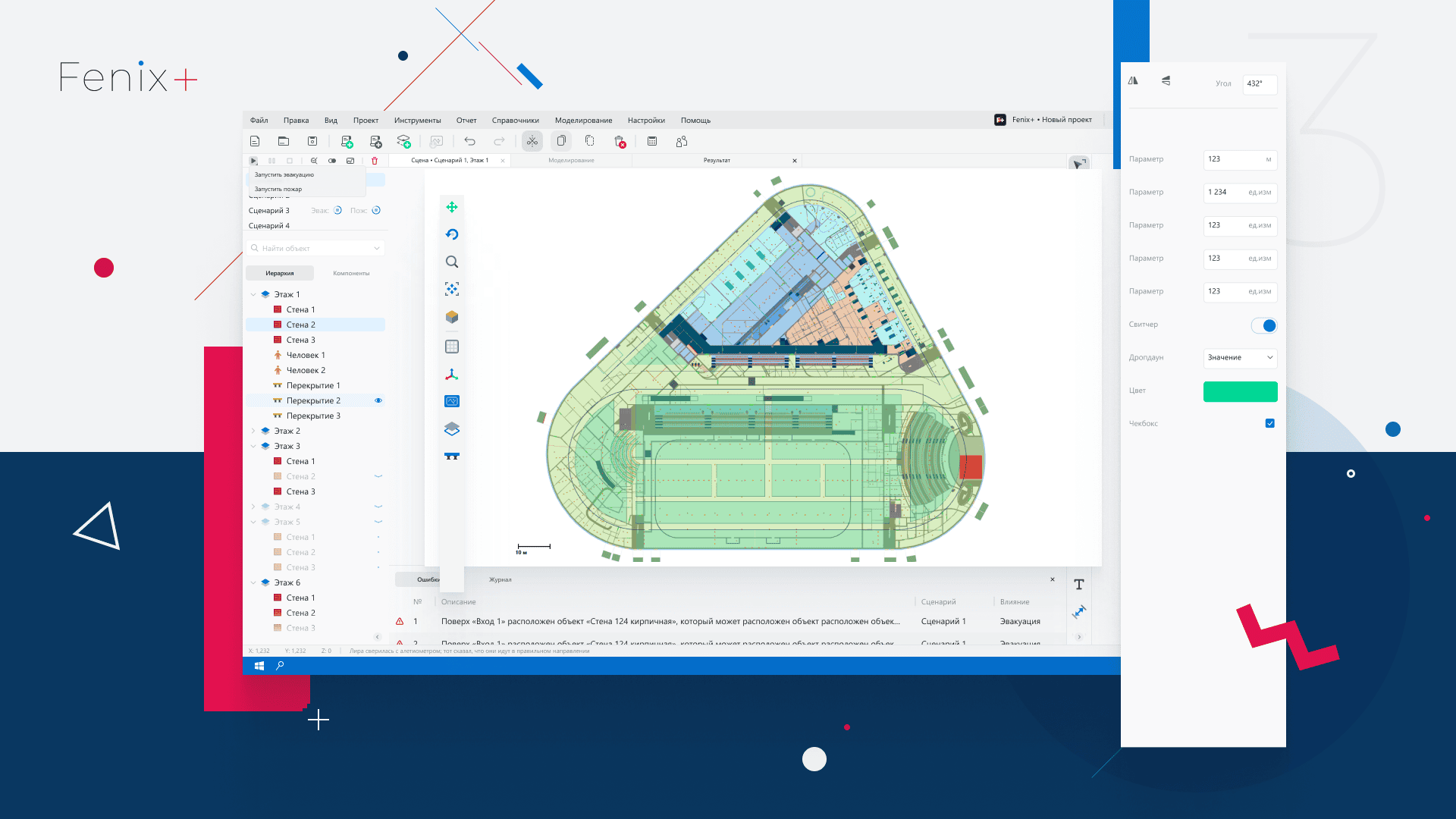The height and width of the screenshot is (819, 1456).
Task: Click the fit-to-view focus icon
Action: [x=452, y=289]
